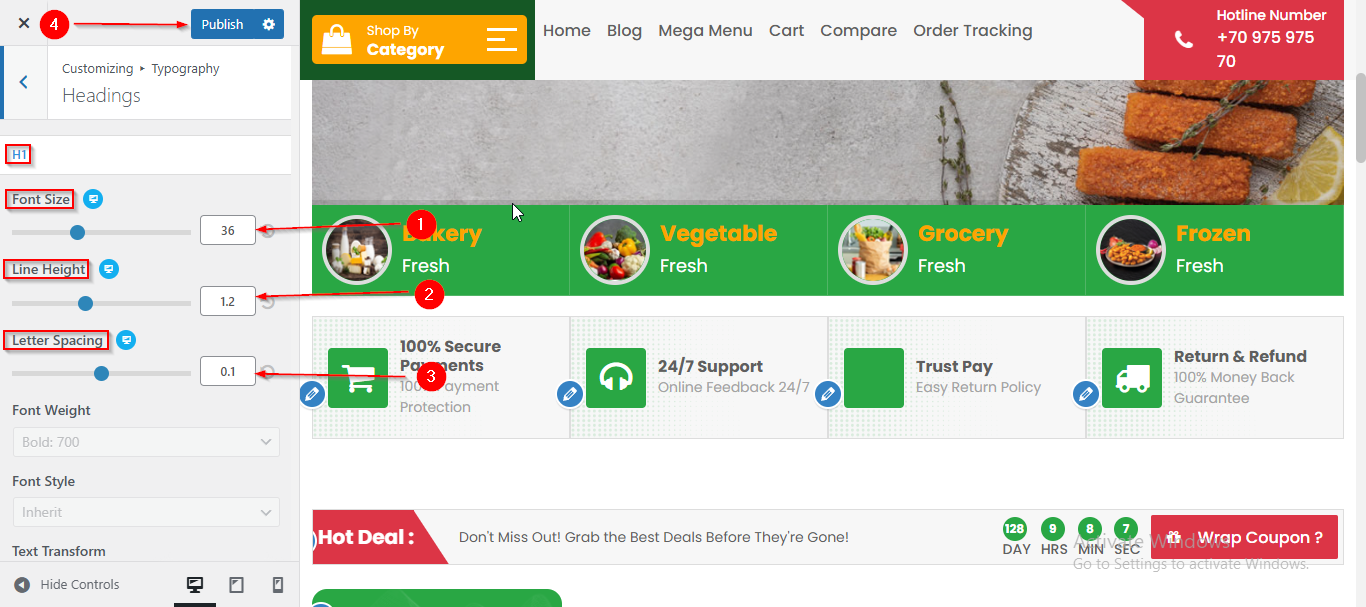Close the Customizer with the X icon
1366x607 pixels.
pos(24,23)
